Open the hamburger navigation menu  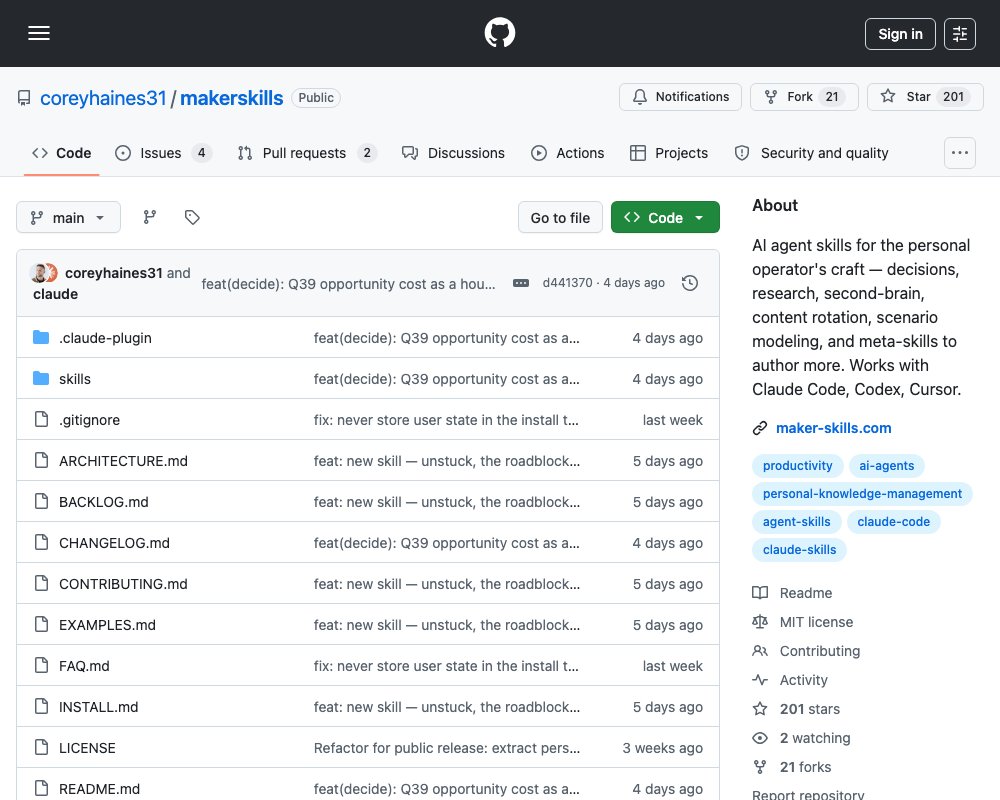[39, 33]
